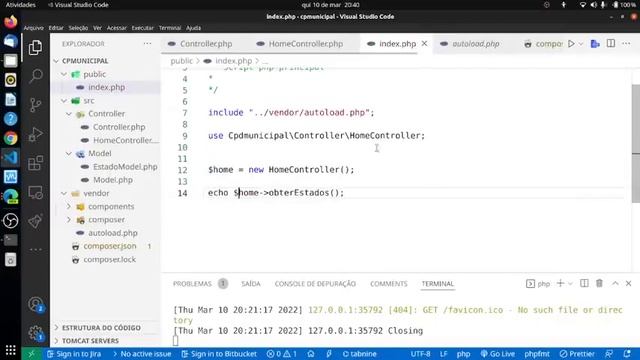Click Explorer panel more actions ellipsis
Screen dimensions: 640x360
click(147, 44)
